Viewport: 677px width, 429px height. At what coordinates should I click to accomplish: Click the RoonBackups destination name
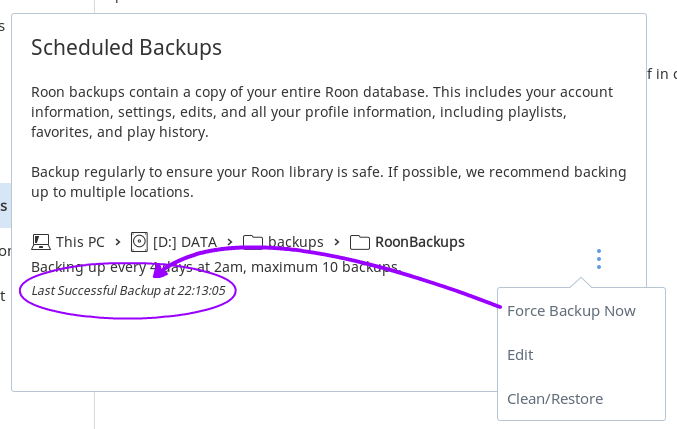pyautogui.click(x=420, y=242)
